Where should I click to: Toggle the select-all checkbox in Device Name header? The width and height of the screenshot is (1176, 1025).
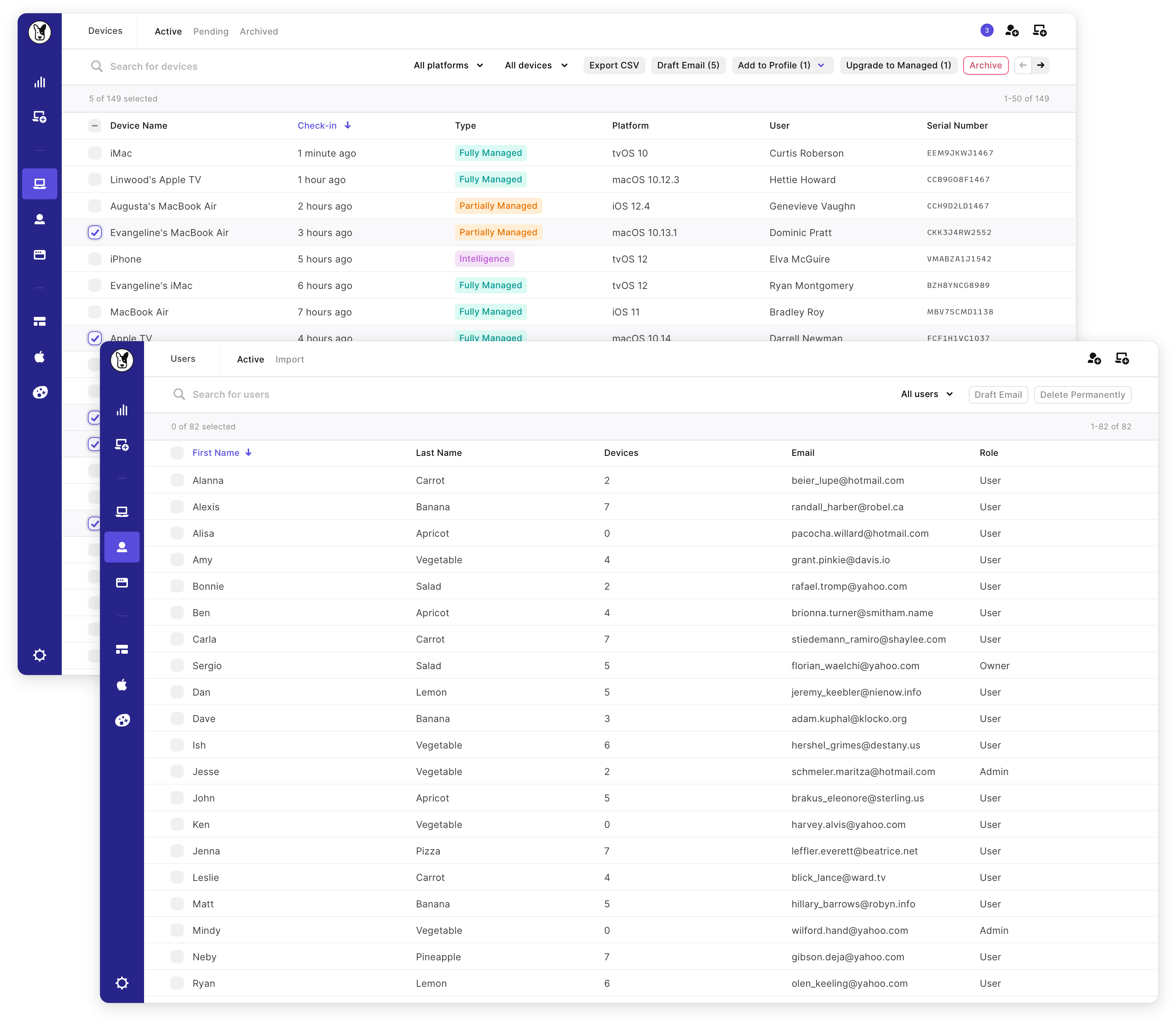click(95, 125)
